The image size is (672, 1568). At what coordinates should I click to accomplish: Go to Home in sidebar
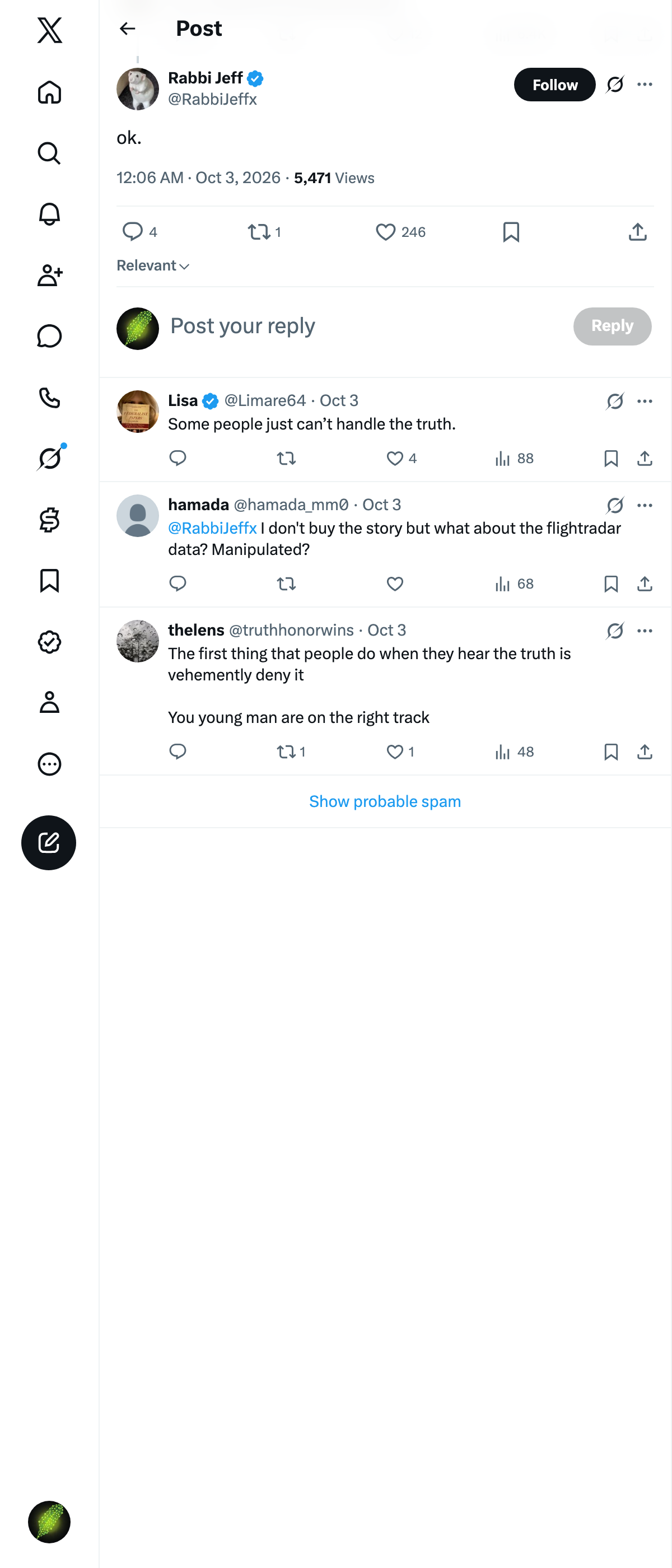coord(49,92)
